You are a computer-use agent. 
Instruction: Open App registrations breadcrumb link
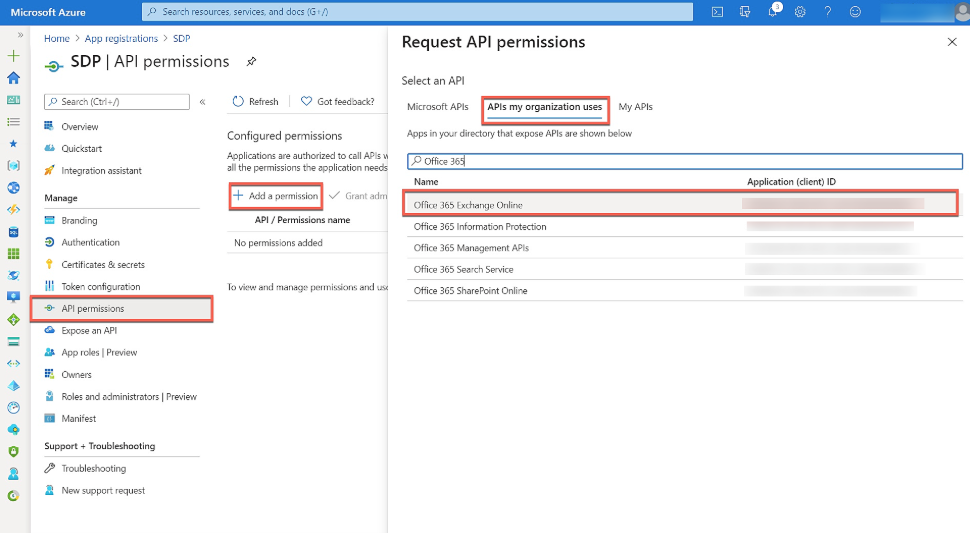coord(123,39)
